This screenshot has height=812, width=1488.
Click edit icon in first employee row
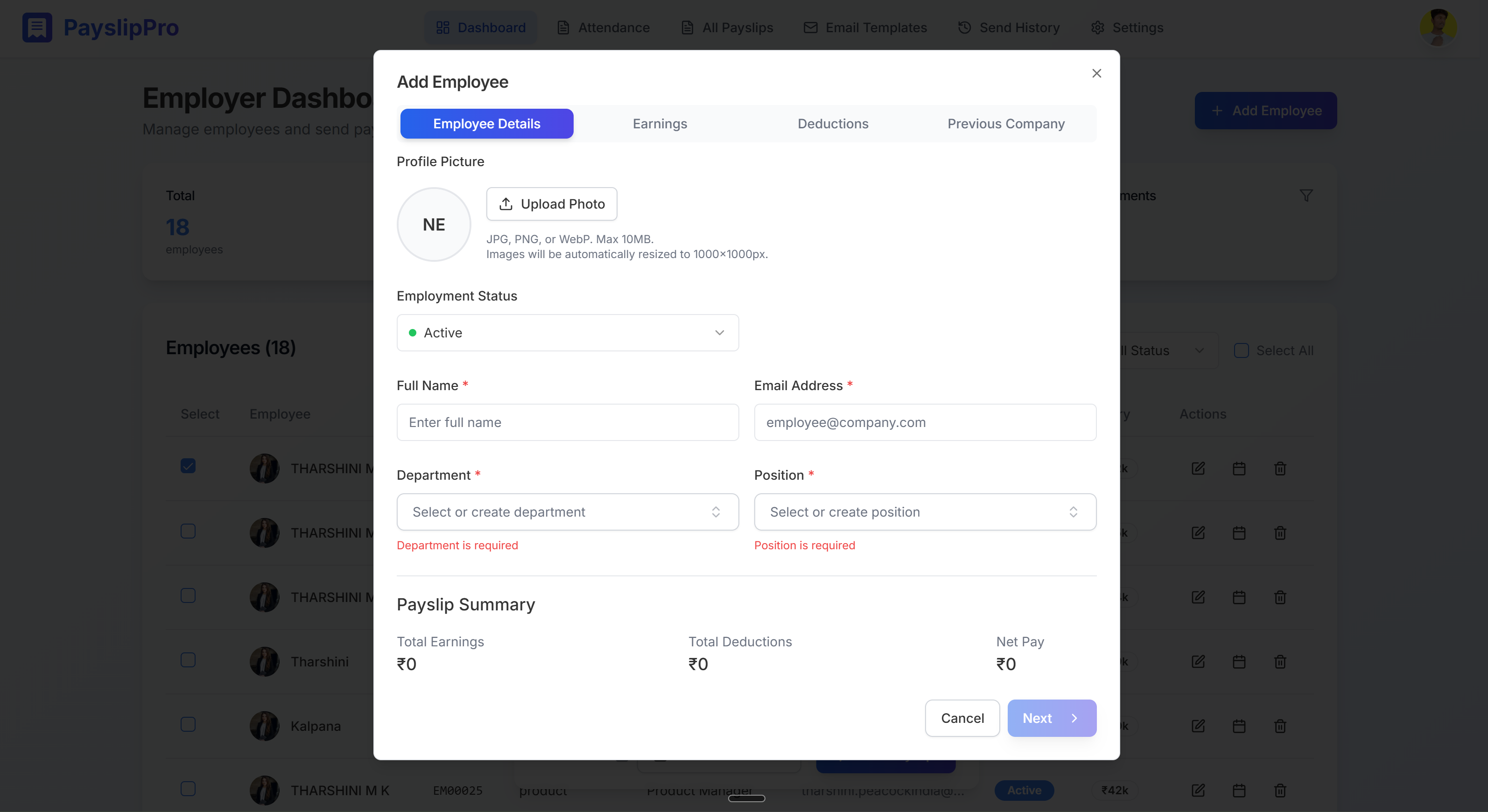pyautogui.click(x=1198, y=469)
